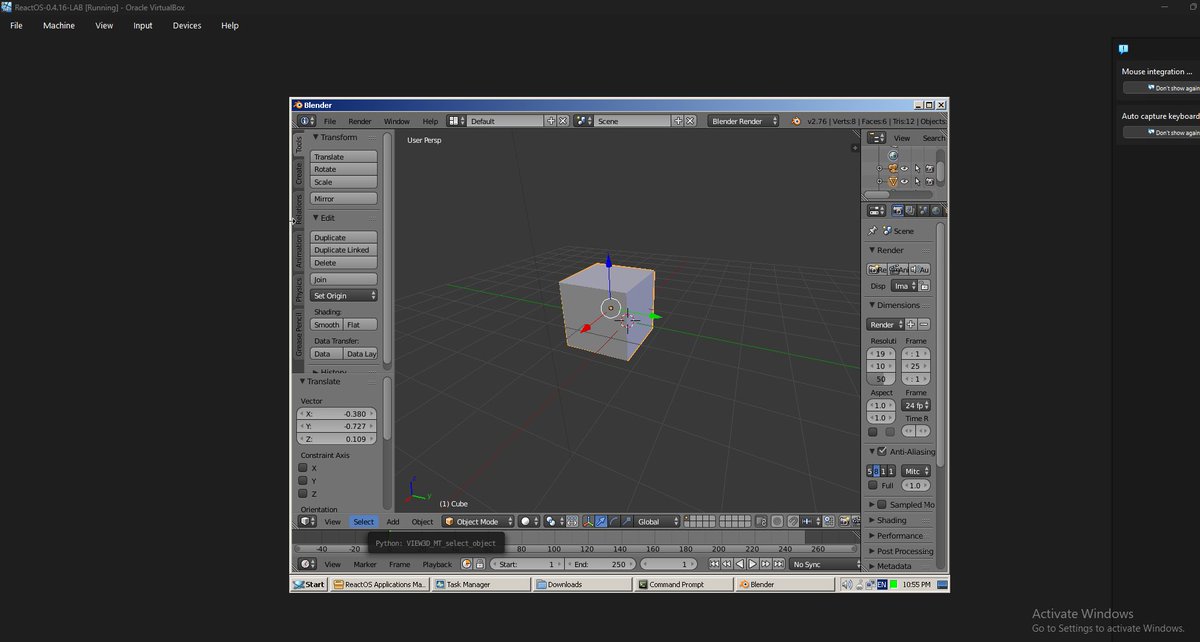Add a new scene with plus icon
This screenshot has width=1200, height=642.
678,121
